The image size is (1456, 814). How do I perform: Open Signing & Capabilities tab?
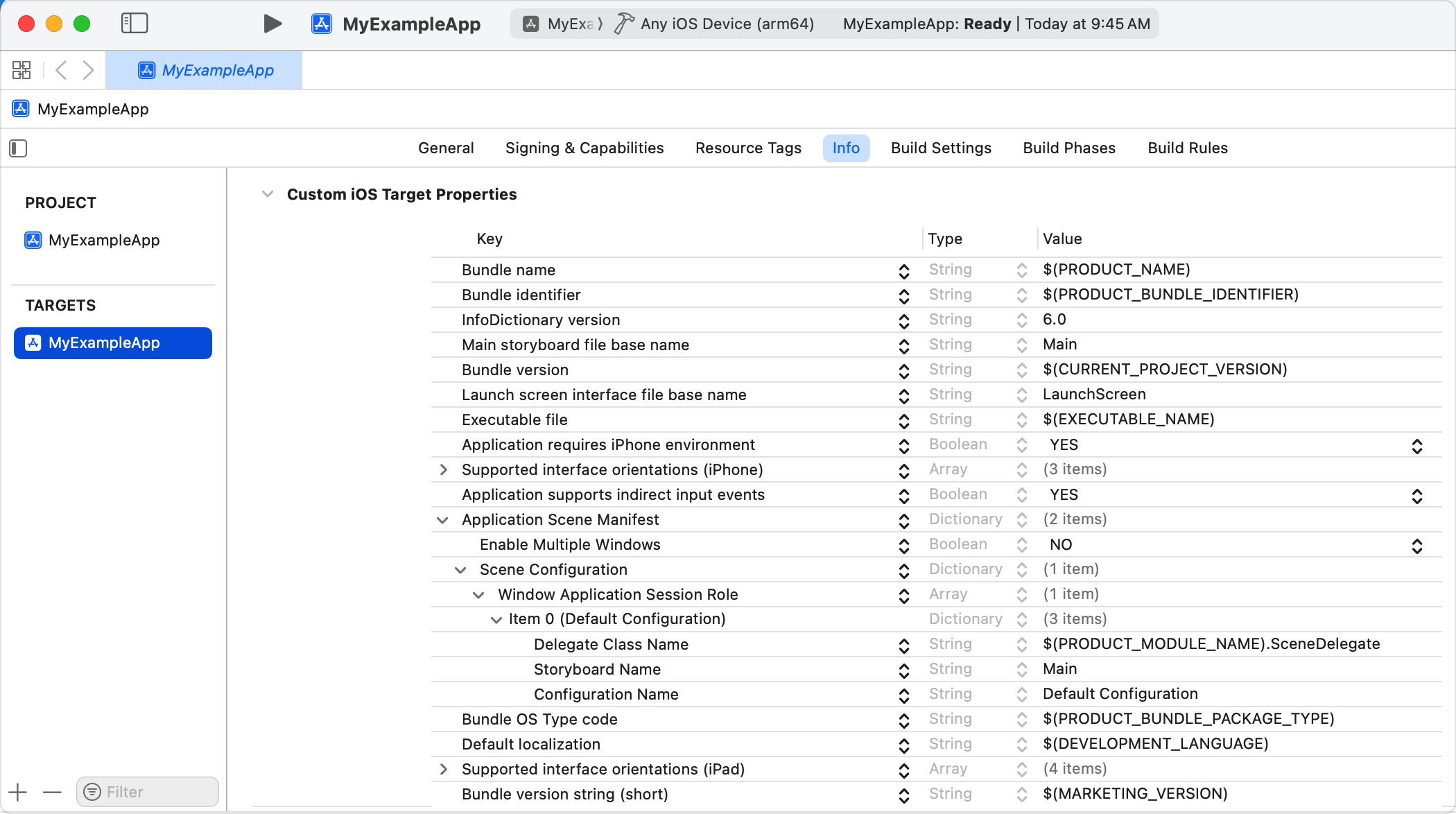click(x=584, y=148)
